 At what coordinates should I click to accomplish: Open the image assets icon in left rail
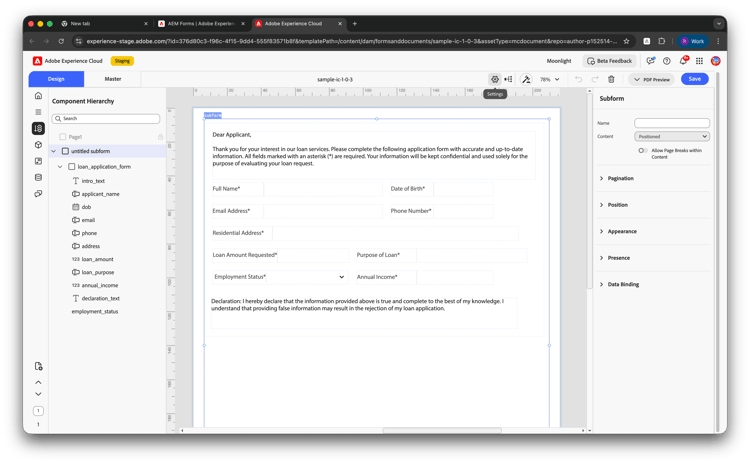tap(38, 161)
